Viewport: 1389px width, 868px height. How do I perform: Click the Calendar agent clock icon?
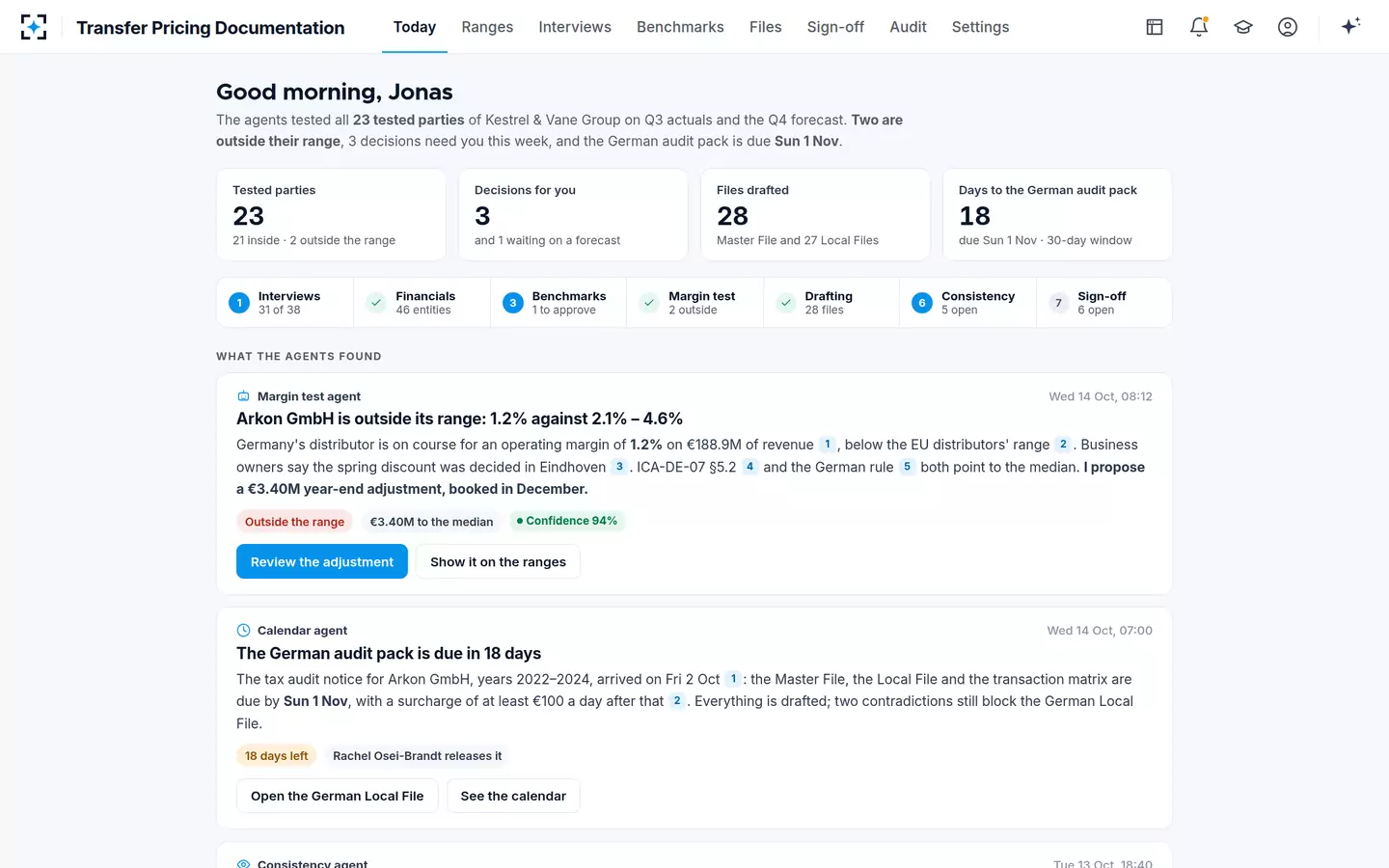[244, 631]
